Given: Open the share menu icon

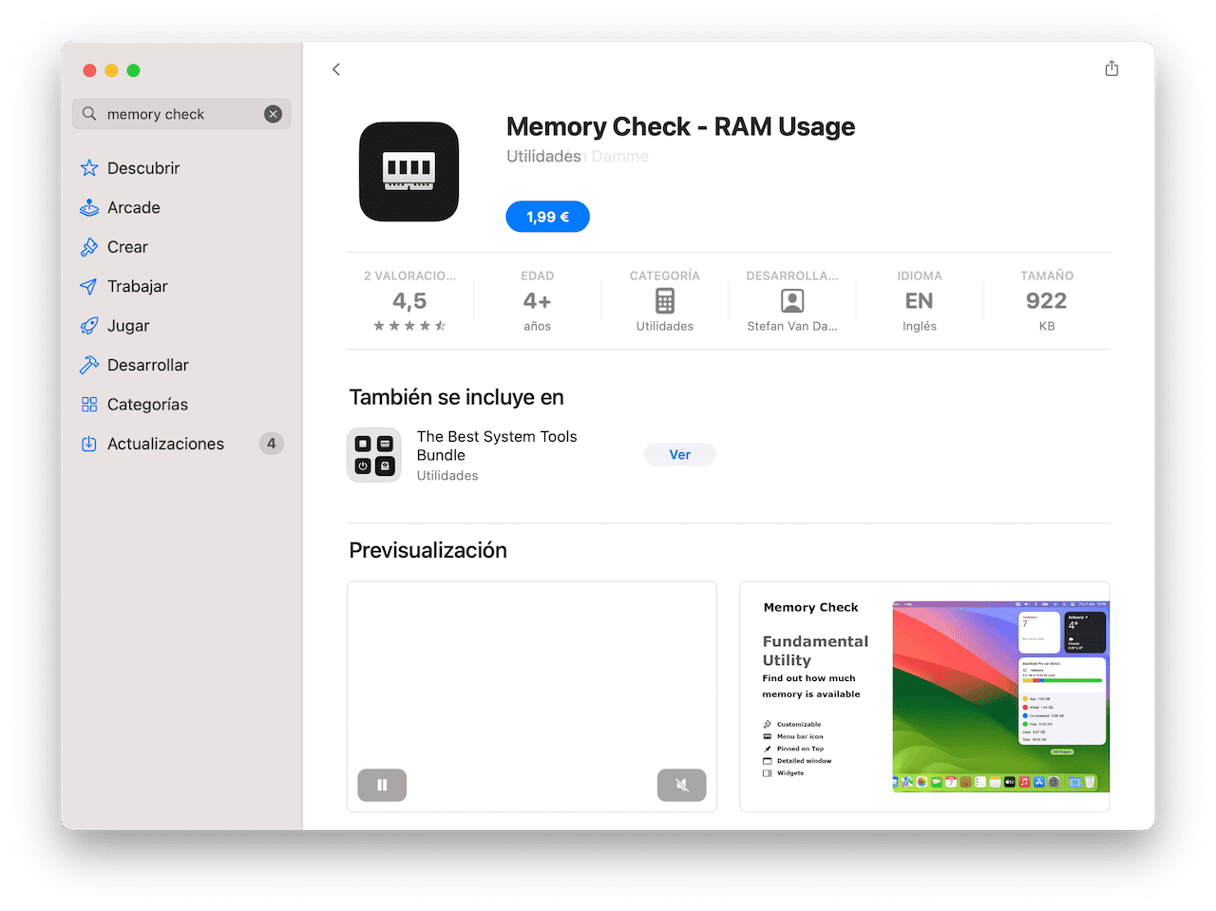Looking at the screenshot, I should pyautogui.click(x=1111, y=68).
